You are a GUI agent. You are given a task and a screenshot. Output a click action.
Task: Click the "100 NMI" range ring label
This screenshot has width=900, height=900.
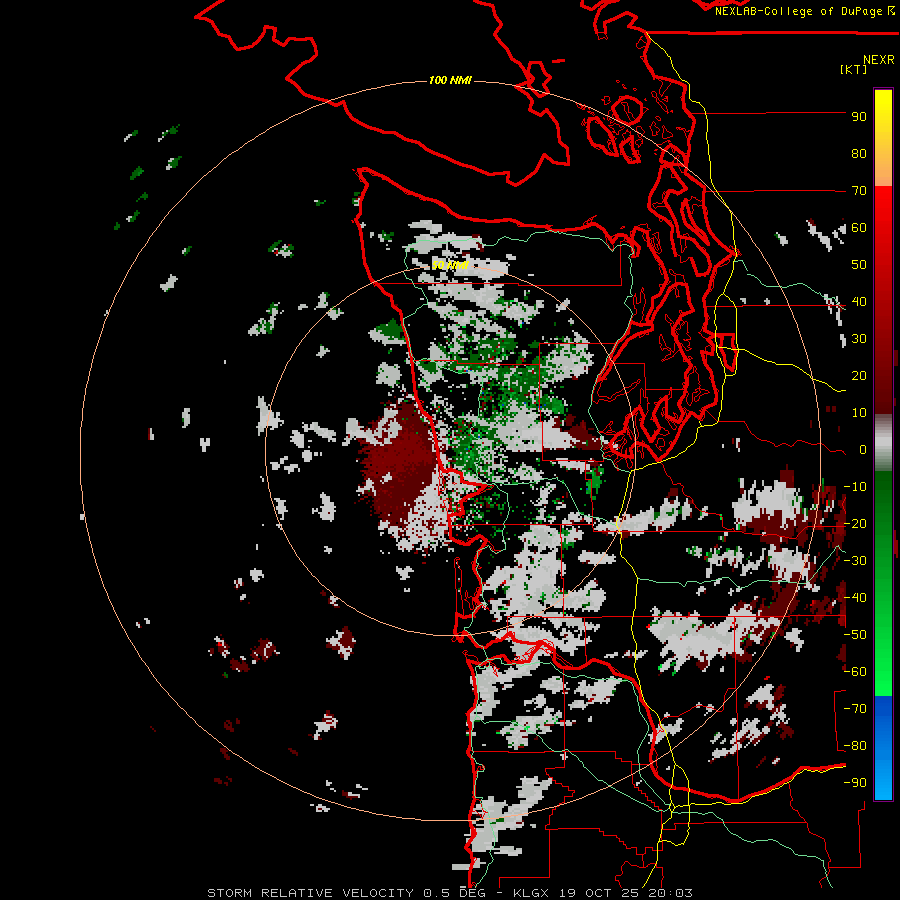450,80
